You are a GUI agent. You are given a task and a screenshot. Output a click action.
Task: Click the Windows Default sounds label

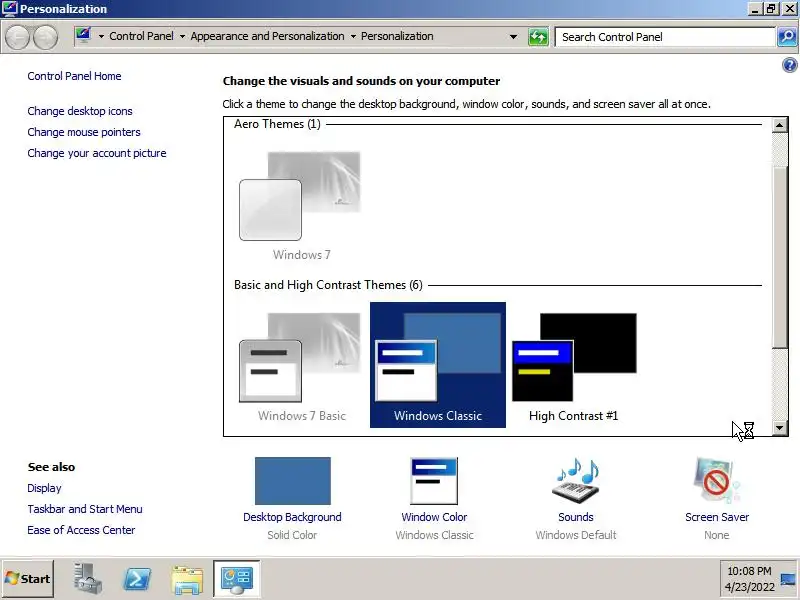[x=576, y=535]
